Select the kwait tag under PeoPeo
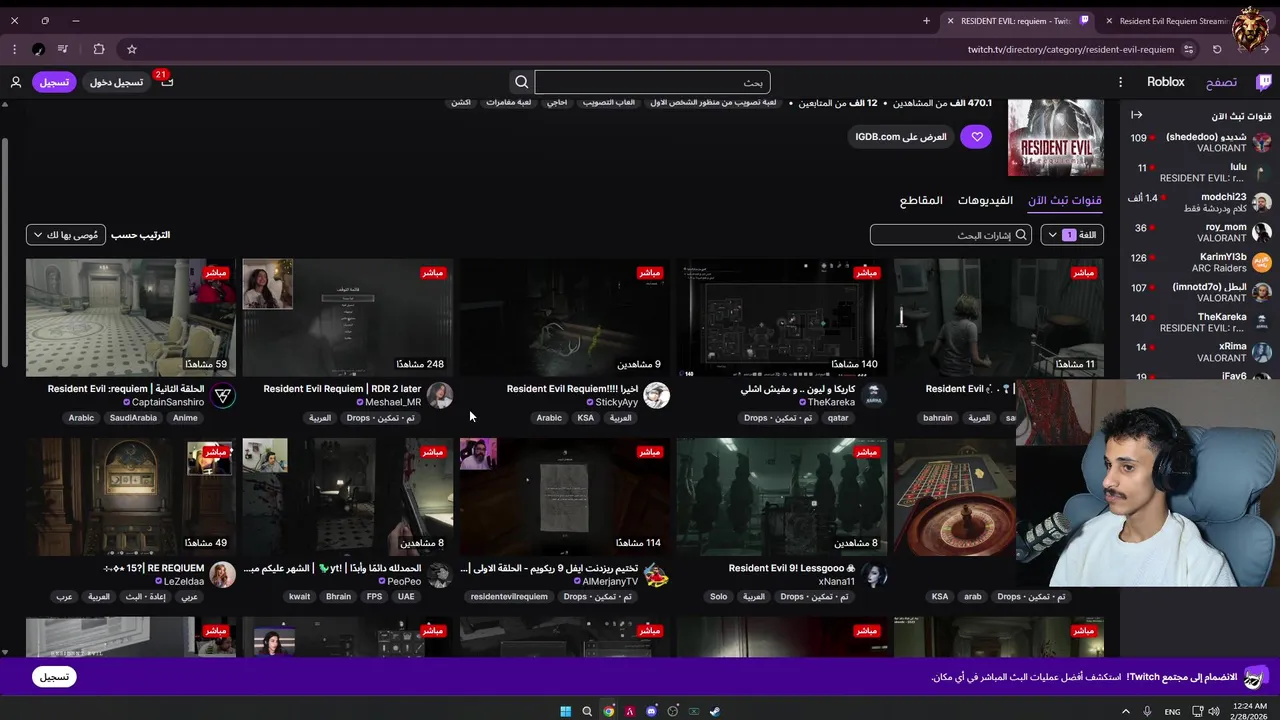 300,597
